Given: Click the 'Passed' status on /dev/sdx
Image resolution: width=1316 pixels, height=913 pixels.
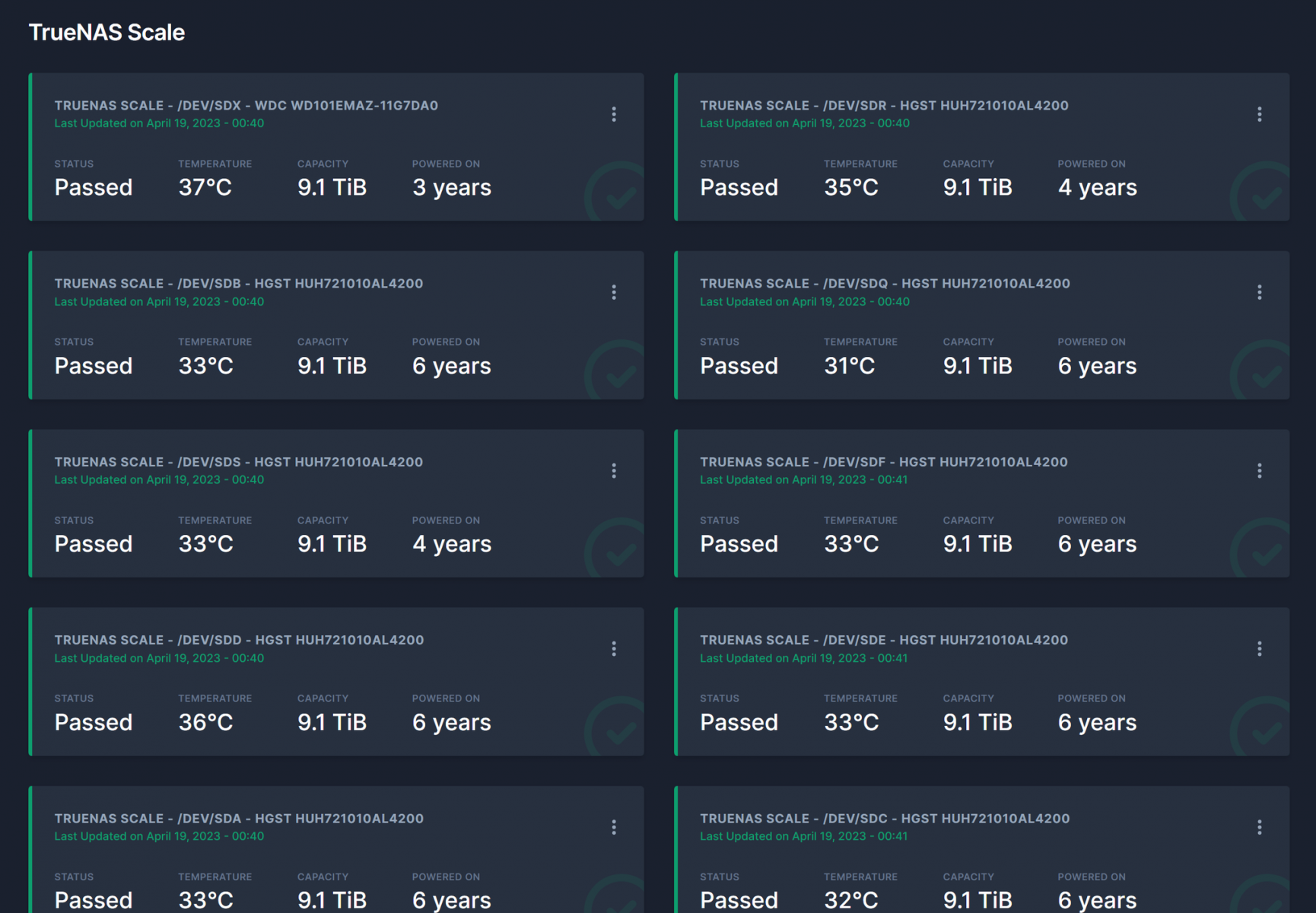Looking at the screenshot, I should click(94, 187).
